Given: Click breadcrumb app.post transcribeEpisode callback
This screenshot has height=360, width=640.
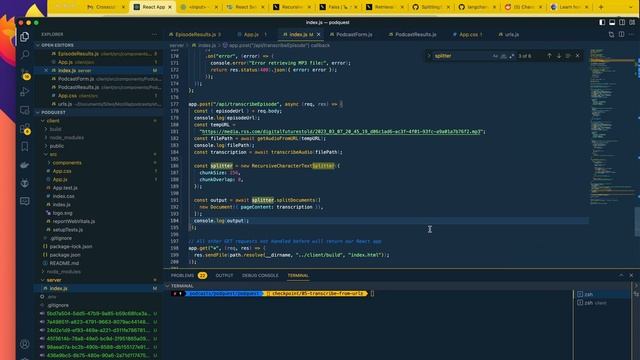Looking at the screenshot, I should click(x=280, y=45).
